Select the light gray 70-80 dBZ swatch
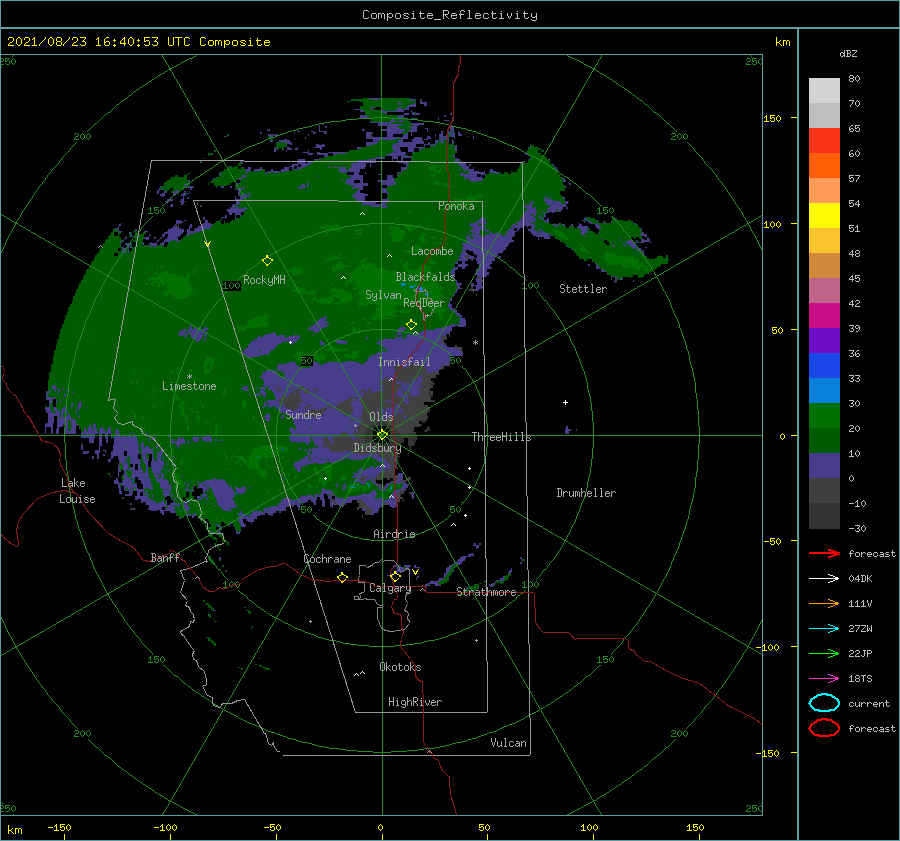 tap(824, 91)
